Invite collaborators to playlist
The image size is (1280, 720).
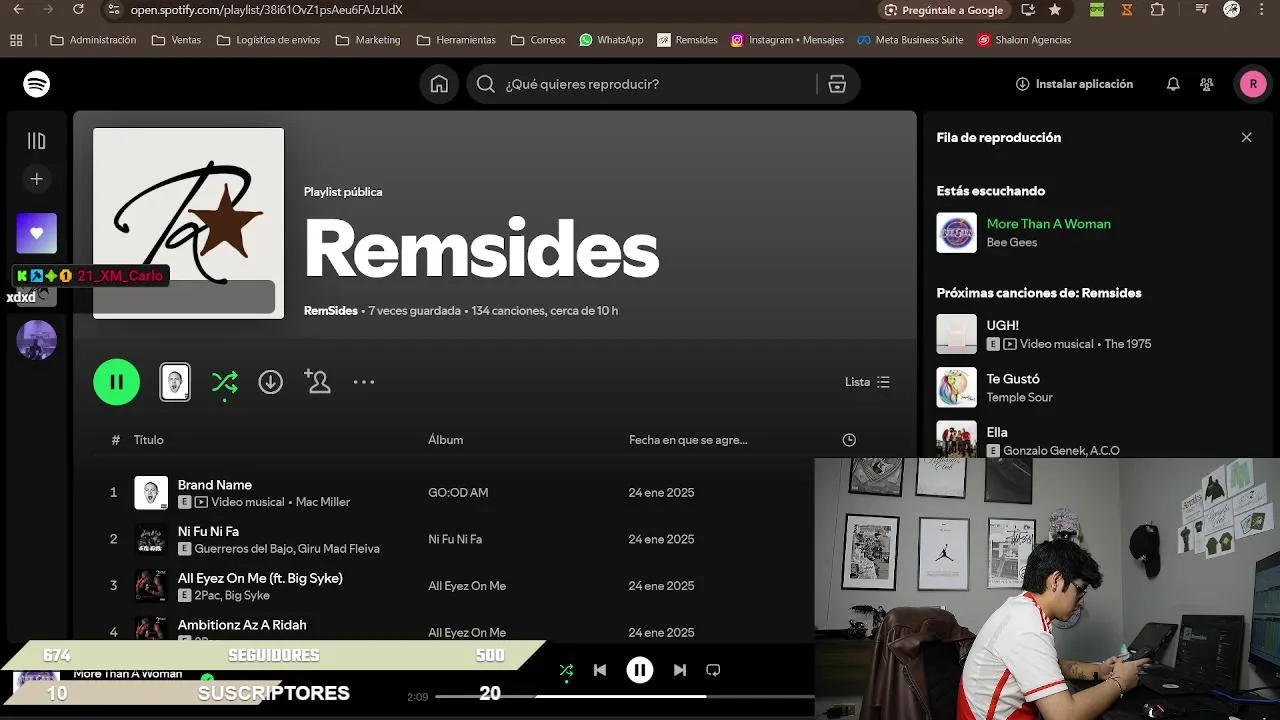(317, 382)
